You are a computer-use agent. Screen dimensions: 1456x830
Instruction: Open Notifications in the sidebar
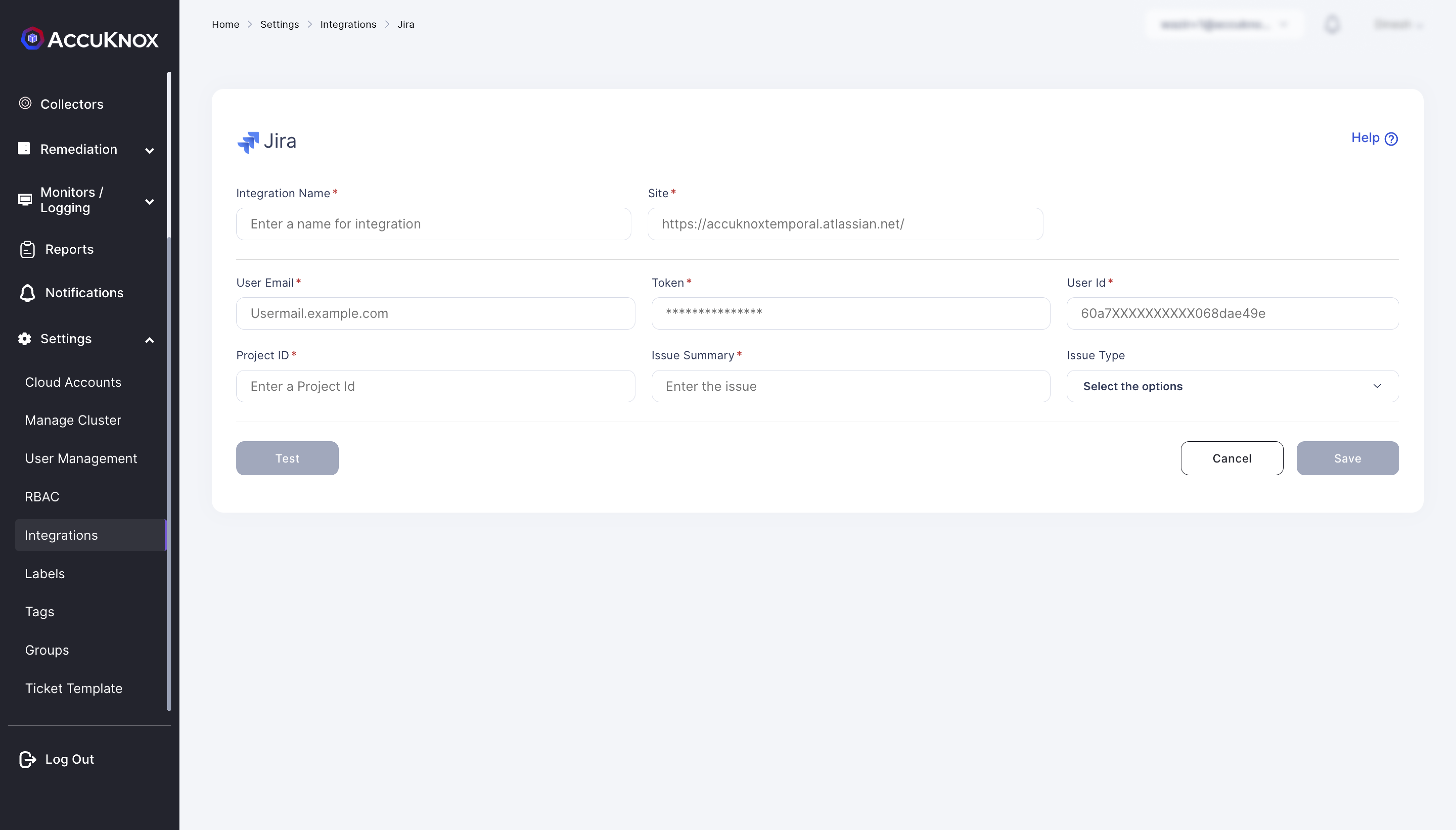tap(84, 292)
